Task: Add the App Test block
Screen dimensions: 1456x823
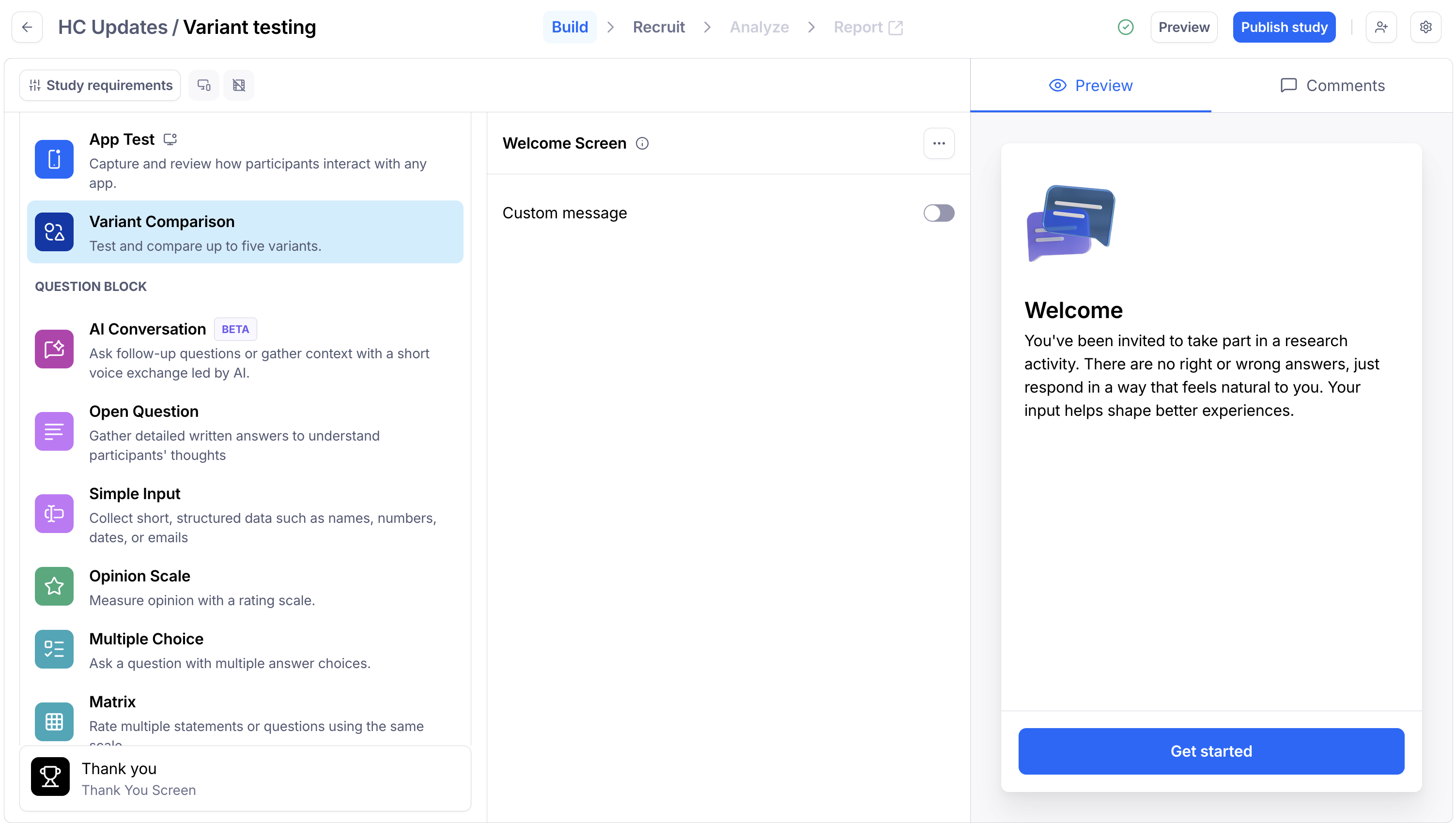Action: (246, 160)
